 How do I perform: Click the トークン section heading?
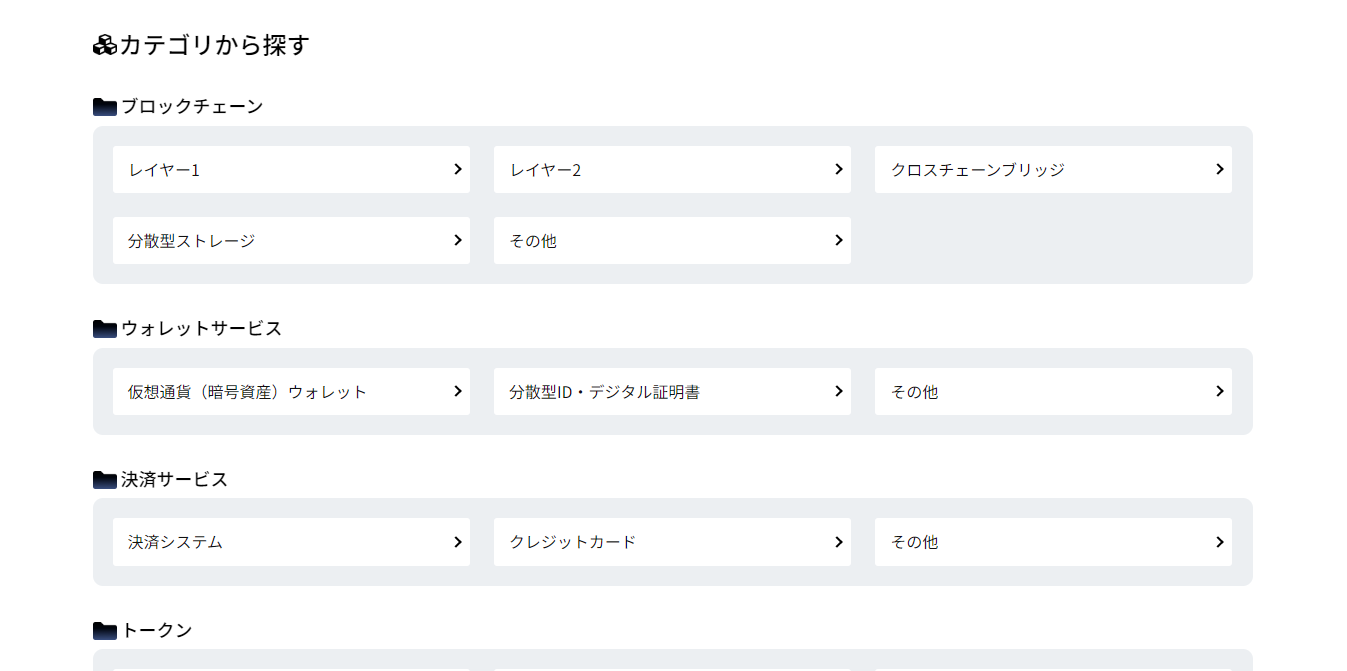click(x=157, y=631)
